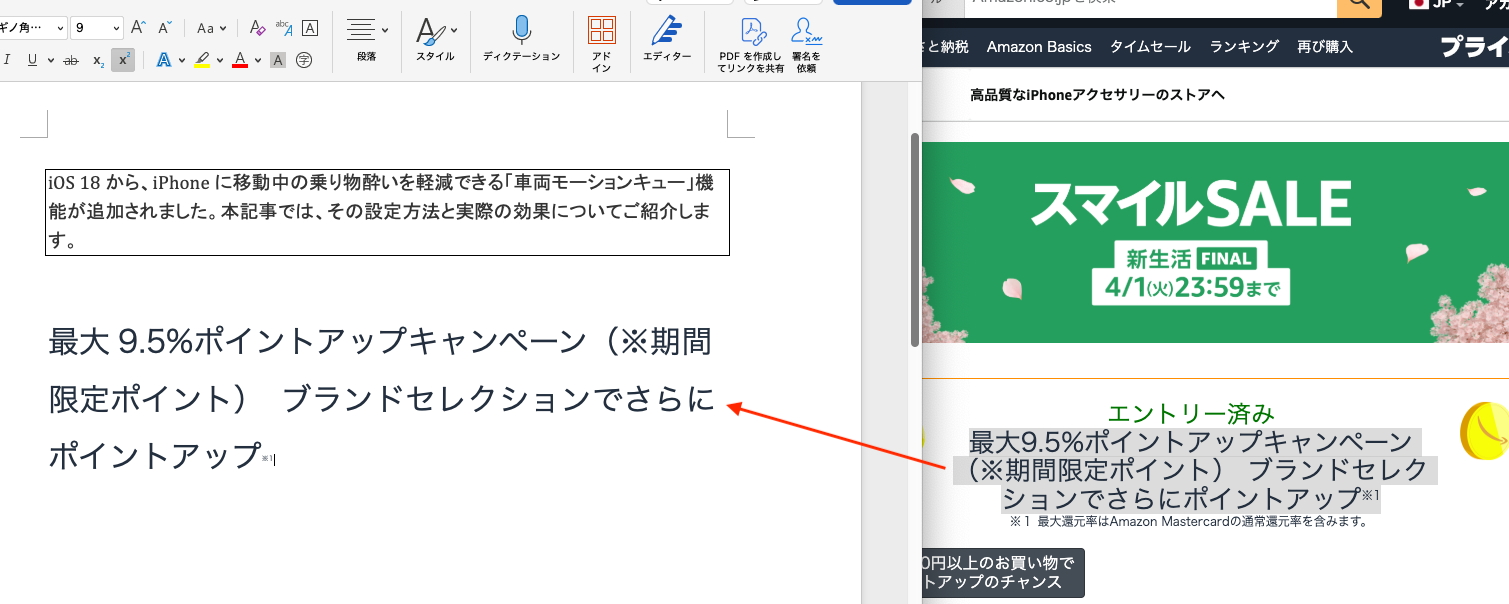The height and width of the screenshot is (604, 1509).
Task: Toggle character shading (gray A)
Action: 278,60
